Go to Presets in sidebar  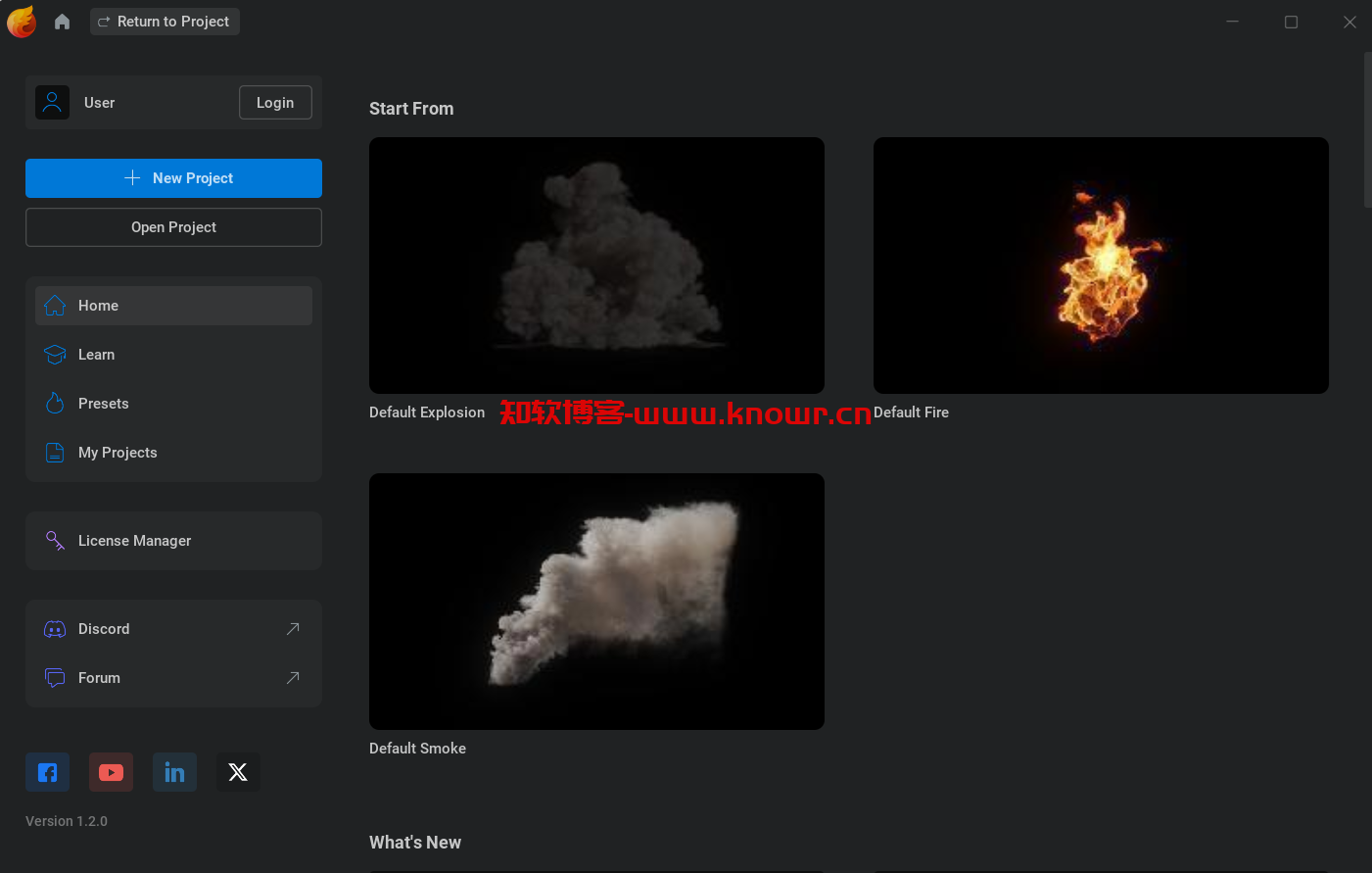pyautogui.click(x=173, y=404)
